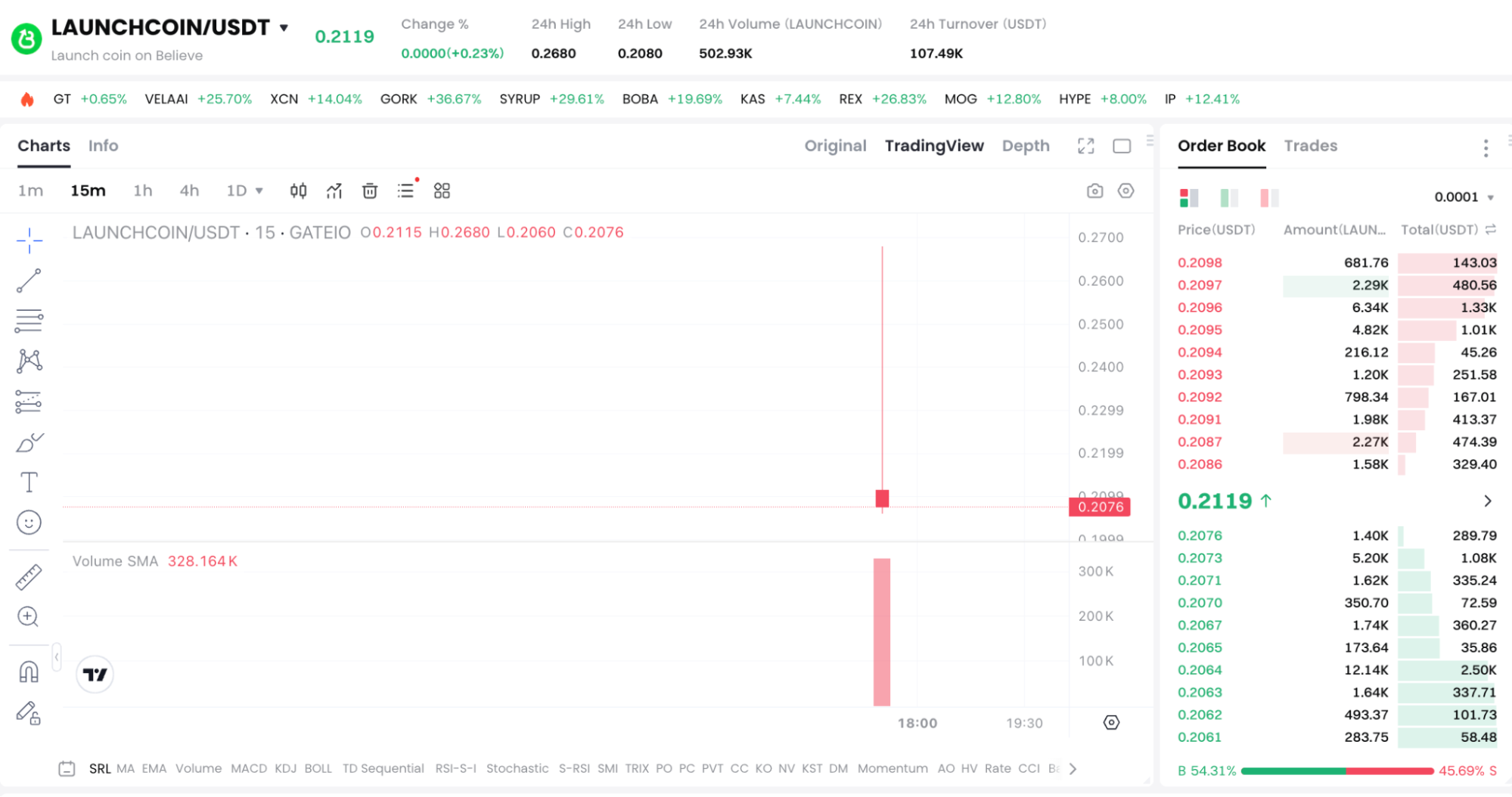This screenshot has height=797, width=1512.
Task: Open price precision 0.0001 dropdown
Action: [1464, 197]
